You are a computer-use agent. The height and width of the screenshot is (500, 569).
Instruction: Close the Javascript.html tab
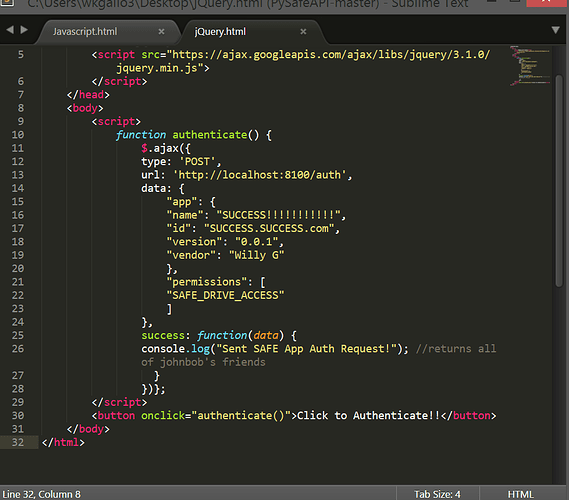pos(161,32)
